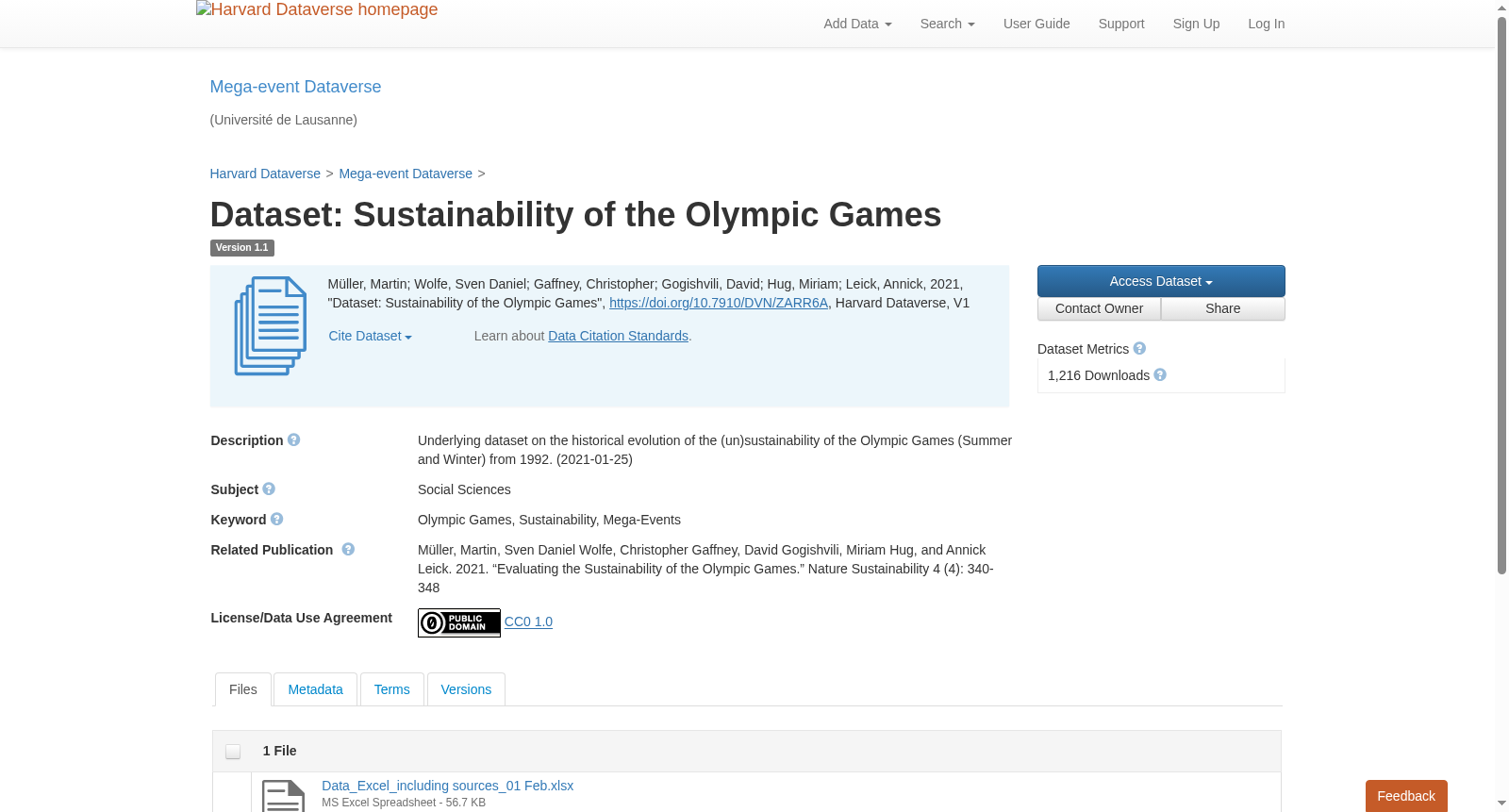The width and height of the screenshot is (1509, 812).
Task: Click the '1 File' count label
Action: coord(279,751)
